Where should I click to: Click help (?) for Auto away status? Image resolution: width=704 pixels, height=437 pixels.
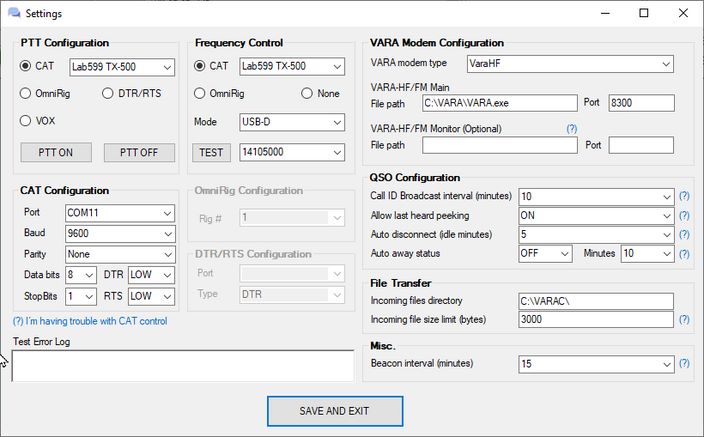684,254
